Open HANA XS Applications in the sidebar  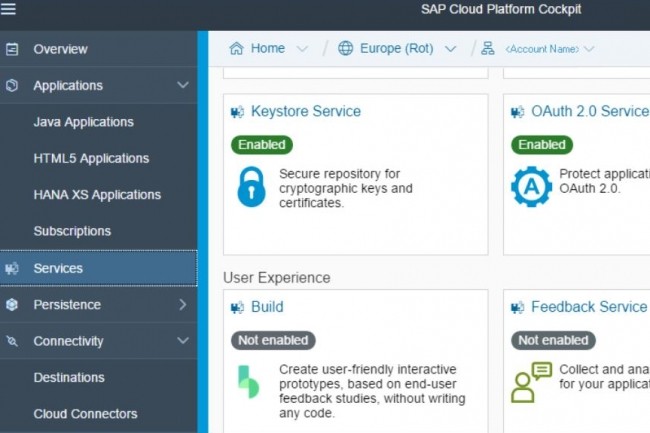[99, 195]
